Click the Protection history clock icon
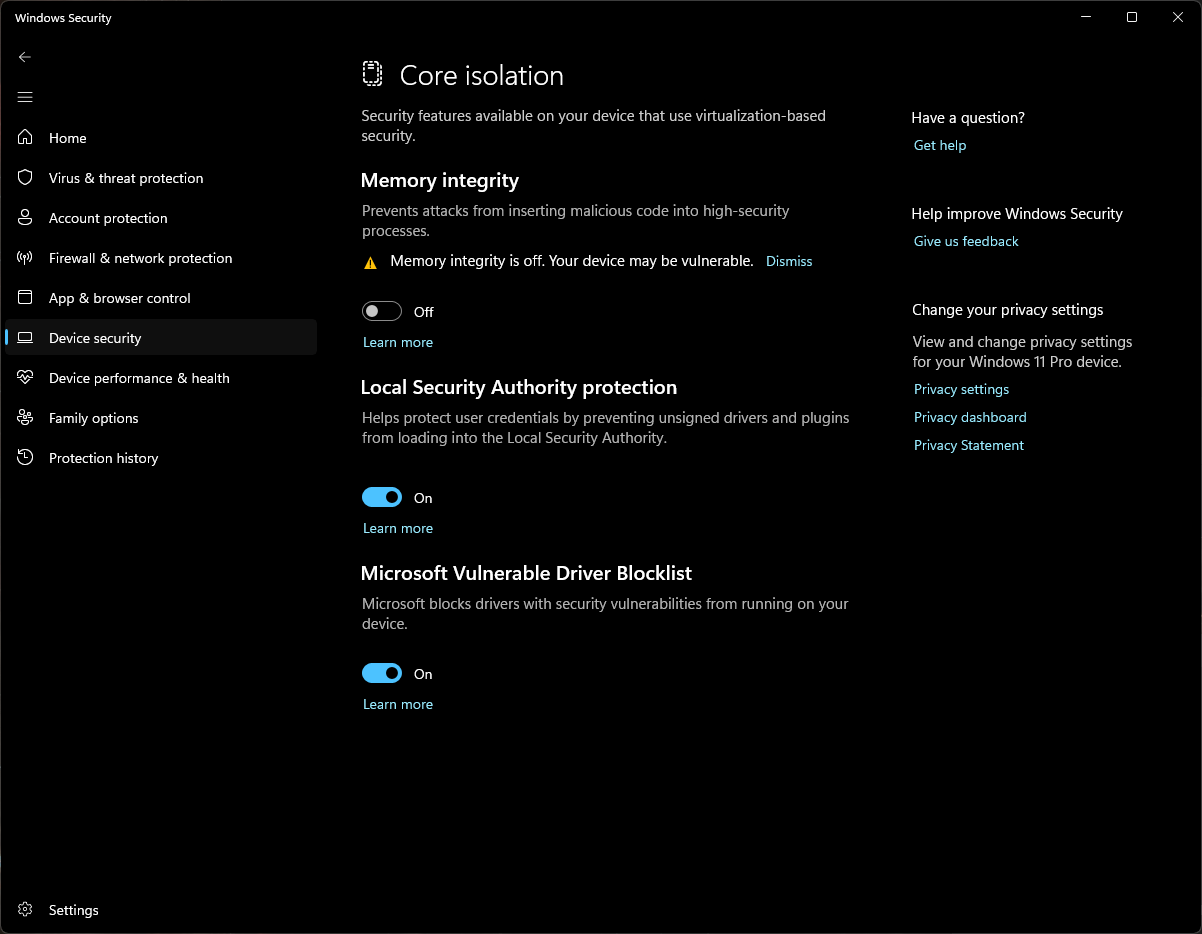 point(26,458)
